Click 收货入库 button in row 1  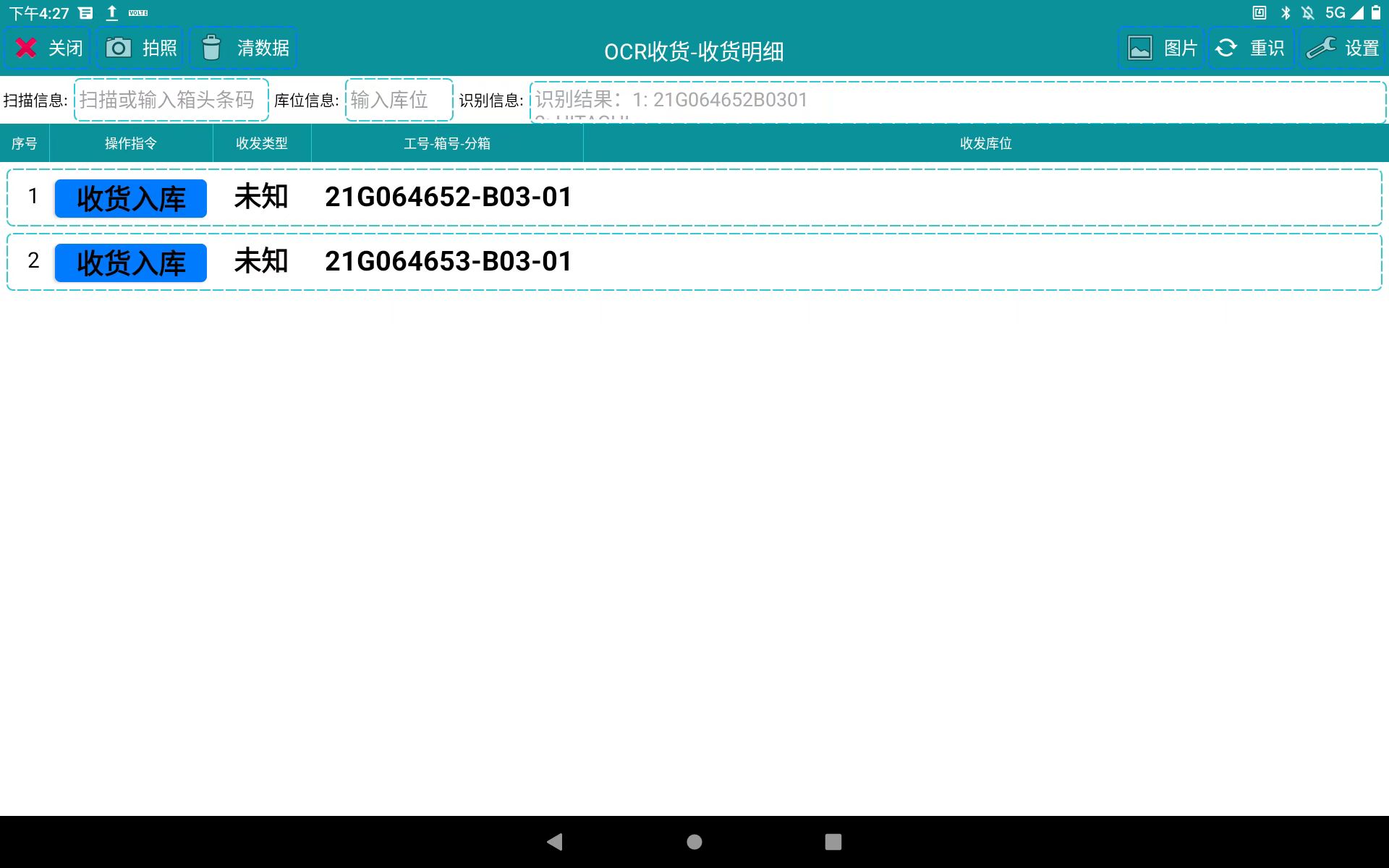[131, 198]
